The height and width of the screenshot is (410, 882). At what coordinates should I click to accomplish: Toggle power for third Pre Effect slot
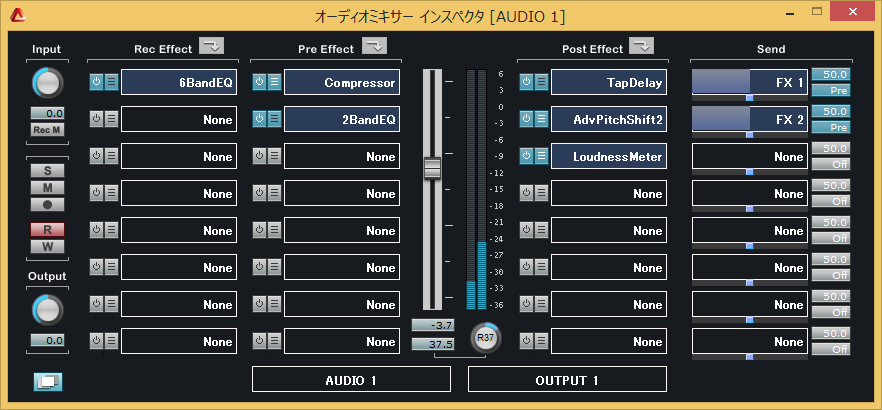click(259, 156)
